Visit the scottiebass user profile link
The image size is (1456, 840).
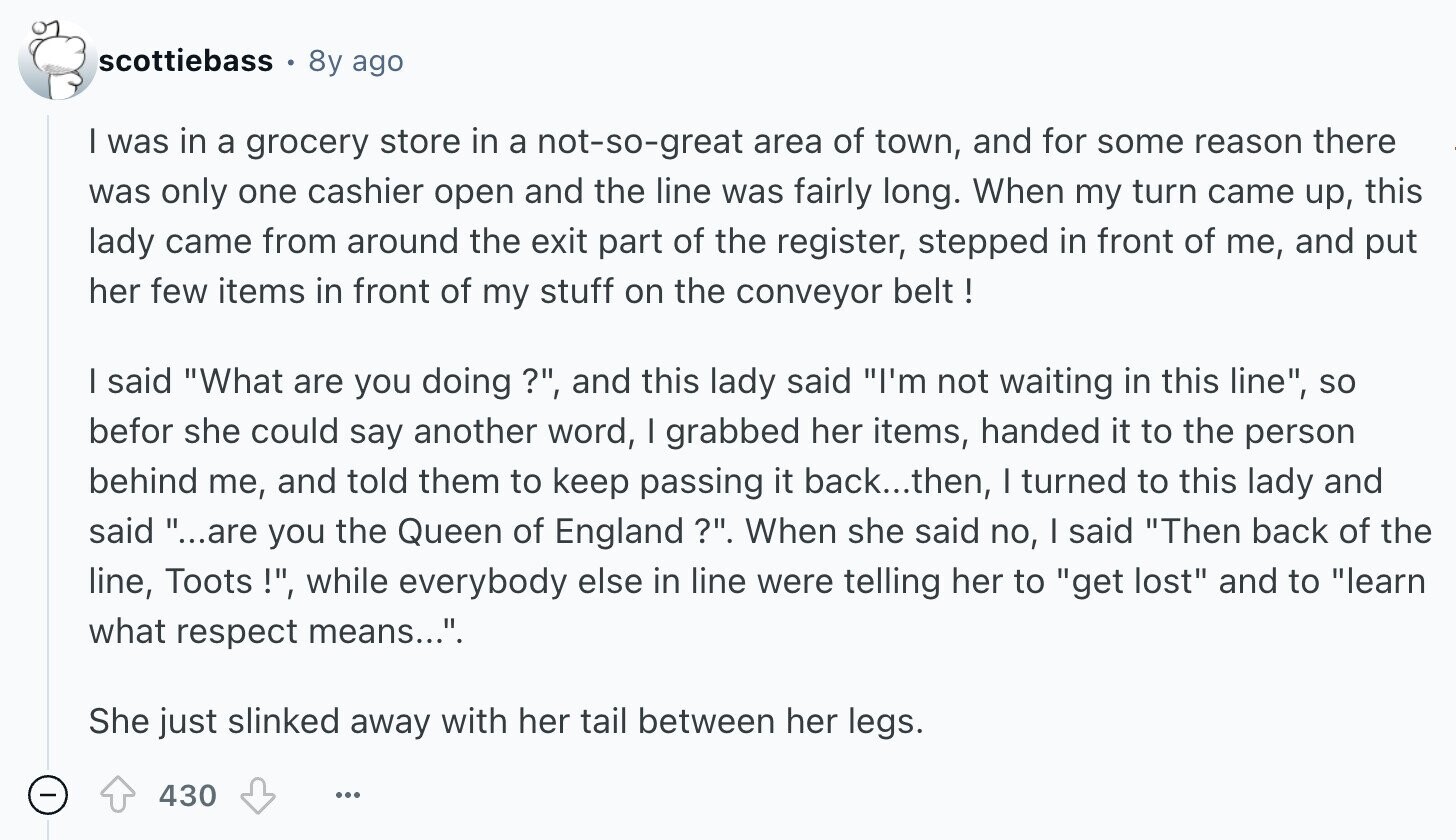(x=185, y=61)
